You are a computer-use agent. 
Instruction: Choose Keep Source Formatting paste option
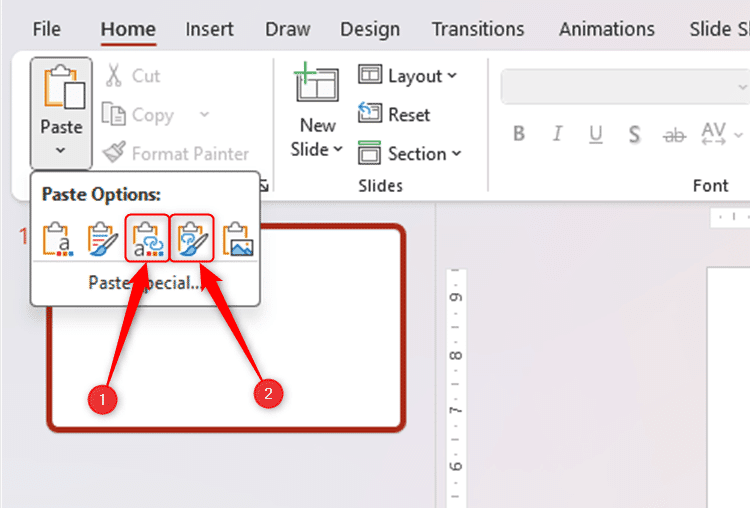(x=102, y=239)
